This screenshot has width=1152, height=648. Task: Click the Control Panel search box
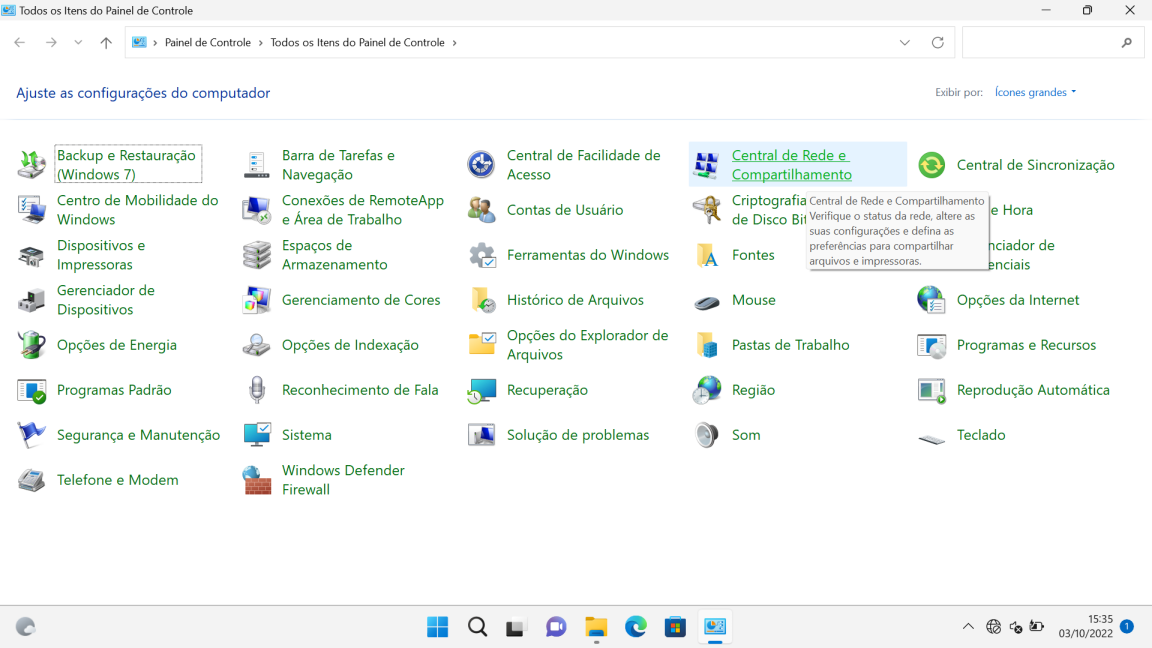1040,43
